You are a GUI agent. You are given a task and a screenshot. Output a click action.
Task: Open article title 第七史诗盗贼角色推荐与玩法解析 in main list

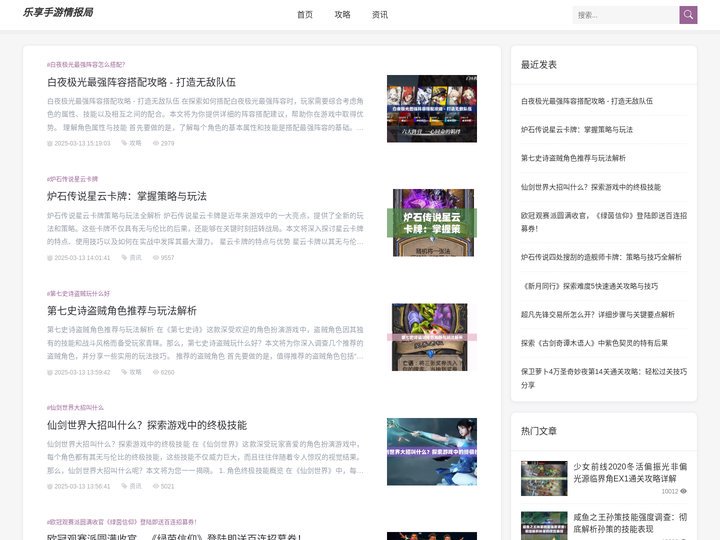[122, 311]
